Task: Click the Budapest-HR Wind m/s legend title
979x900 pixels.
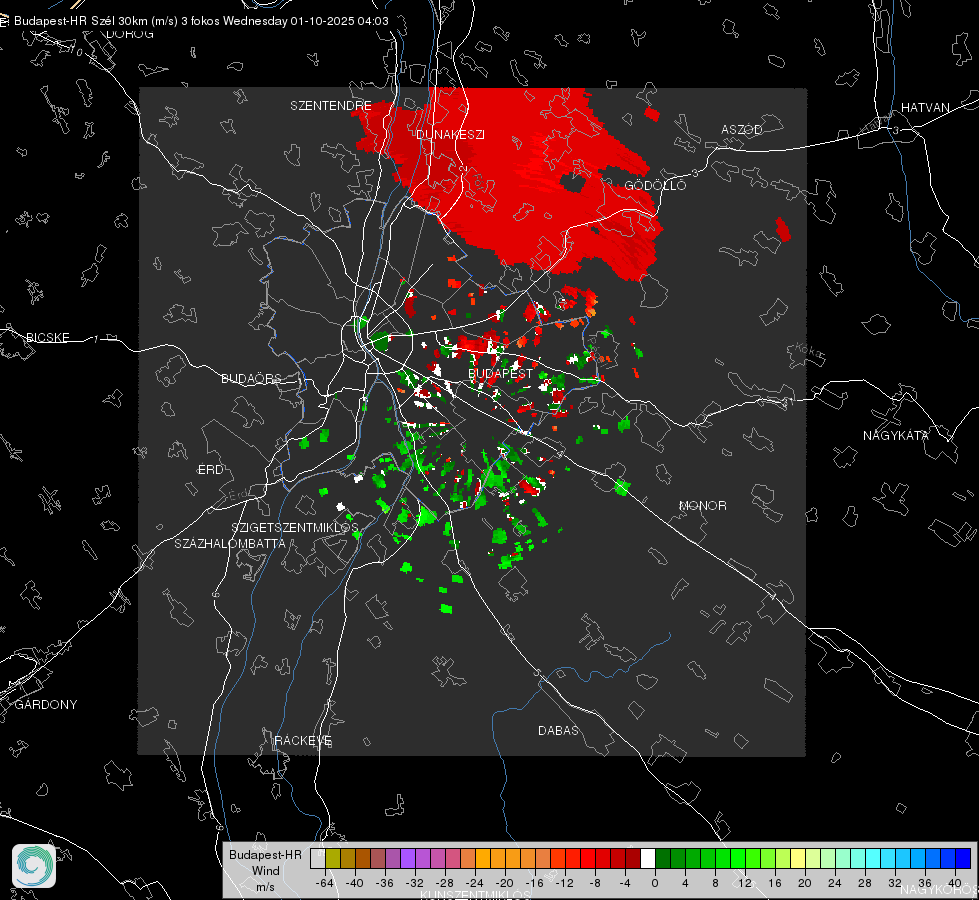Action: tap(265, 871)
